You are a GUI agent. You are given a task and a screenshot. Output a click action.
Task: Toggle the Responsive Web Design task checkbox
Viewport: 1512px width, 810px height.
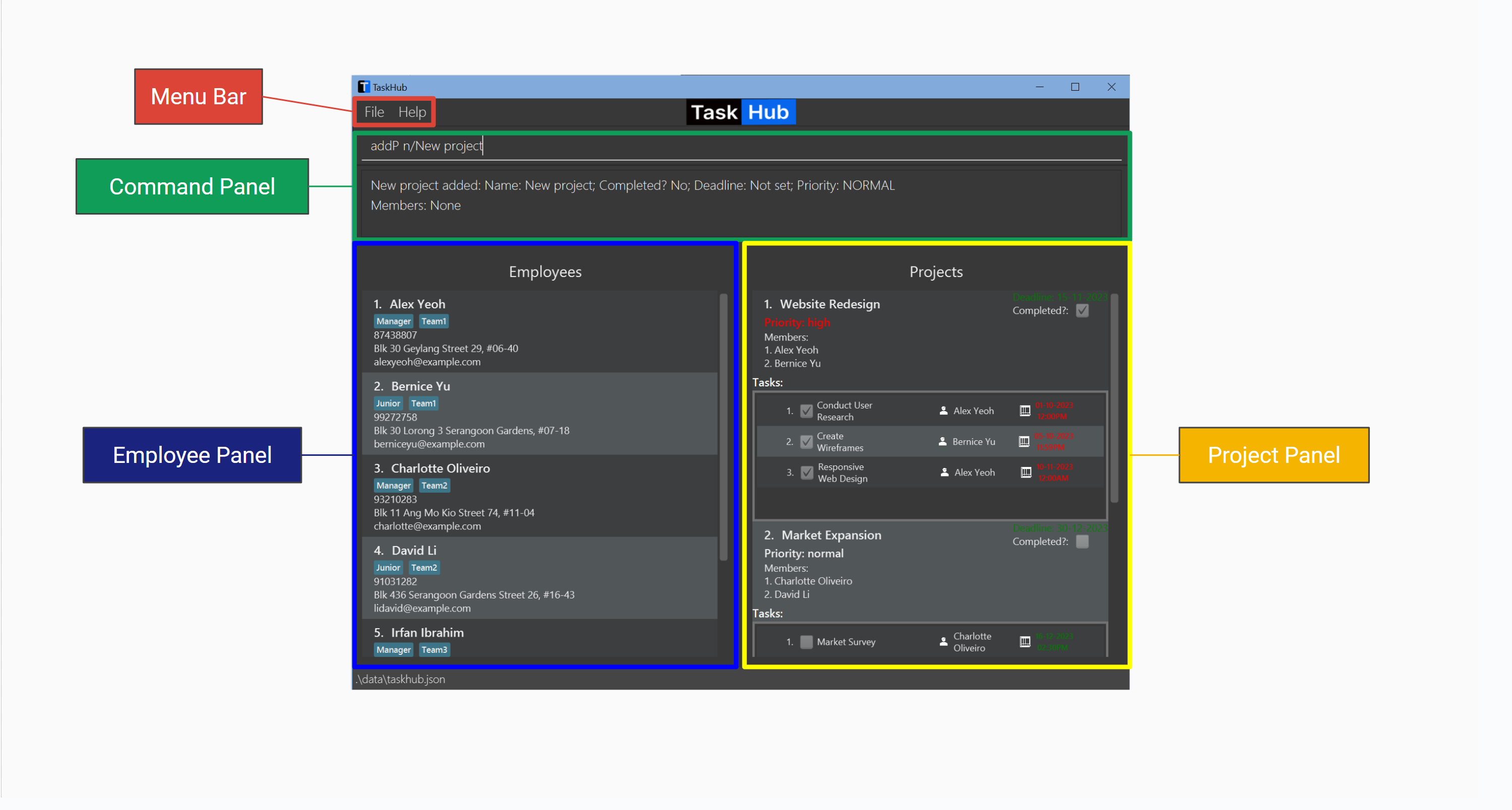pos(807,472)
